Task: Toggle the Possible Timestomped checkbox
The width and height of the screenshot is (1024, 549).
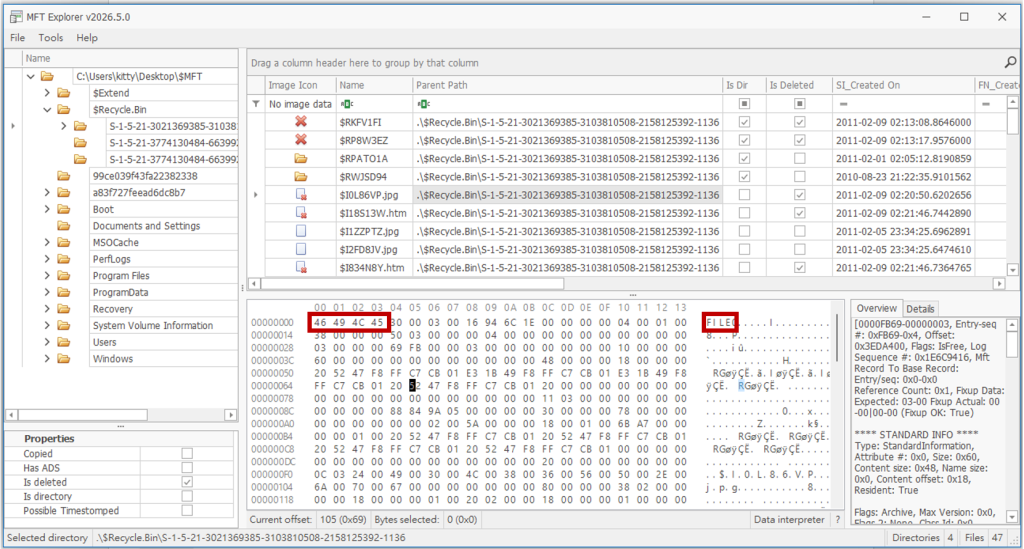Action: (187, 510)
